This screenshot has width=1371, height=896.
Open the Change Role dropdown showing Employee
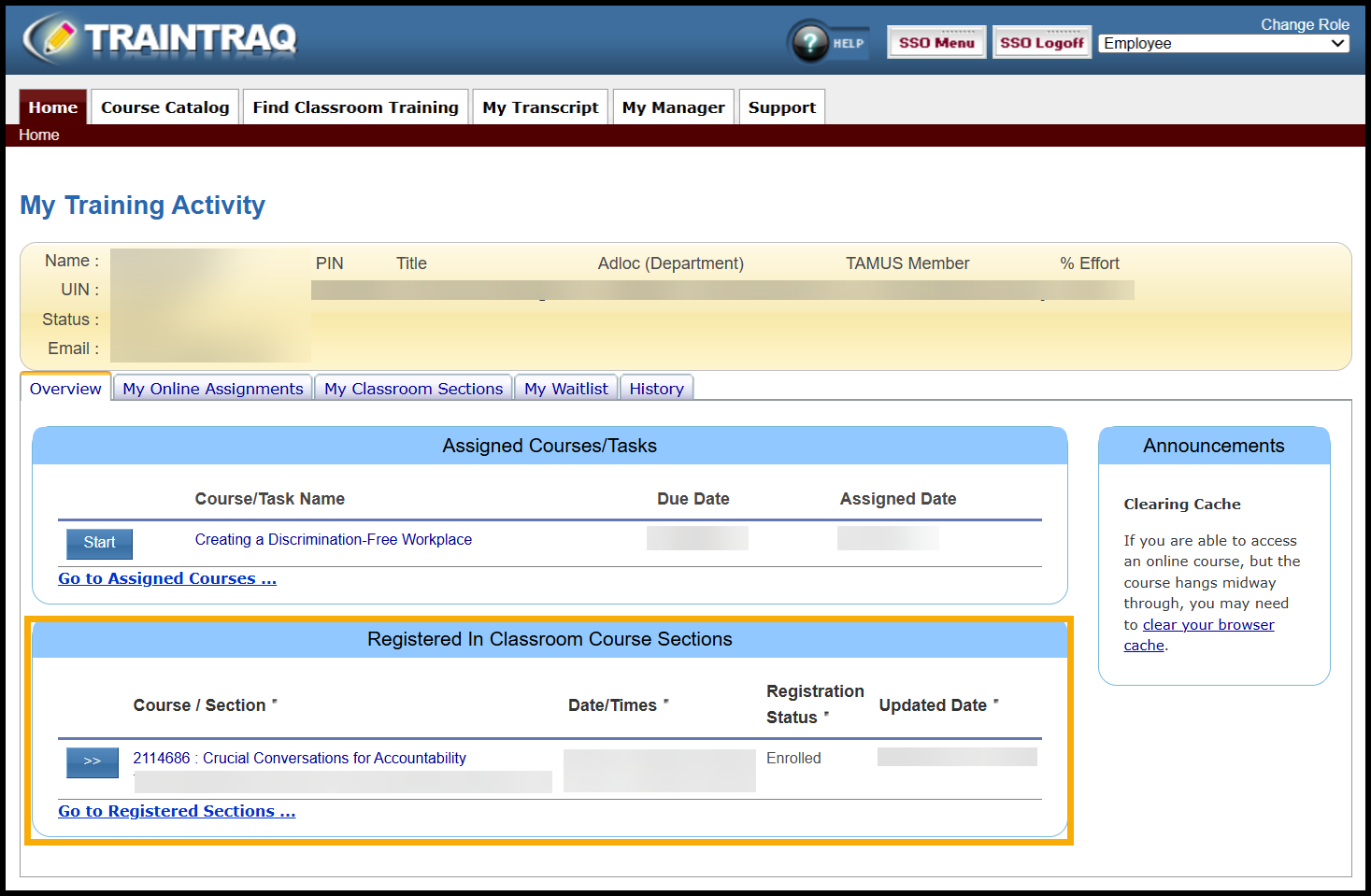[1222, 43]
